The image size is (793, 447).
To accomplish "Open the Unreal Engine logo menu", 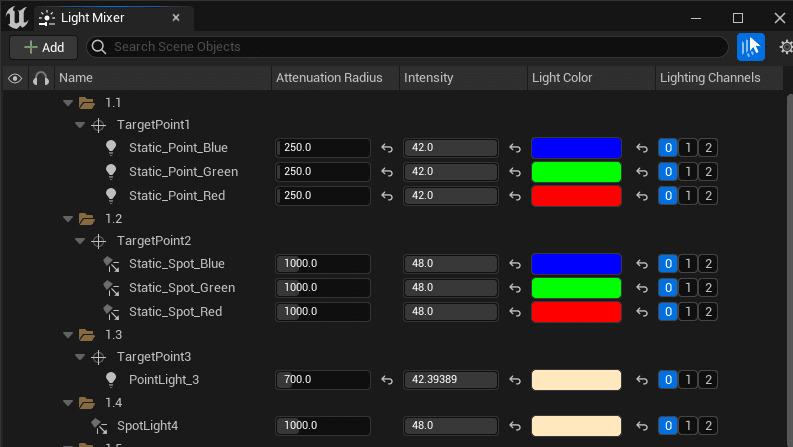I will 17,18.
